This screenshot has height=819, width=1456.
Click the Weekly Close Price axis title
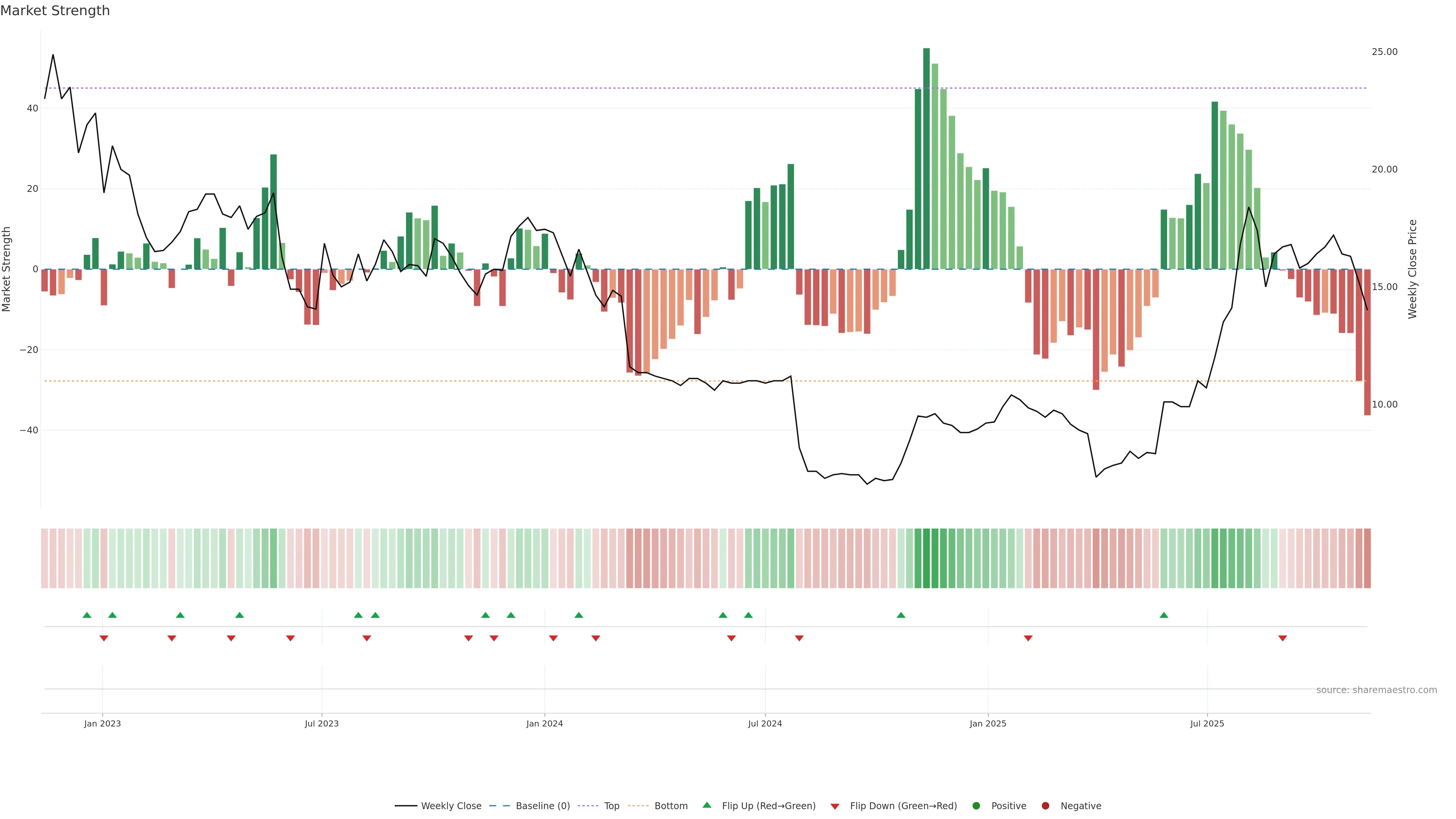(1412, 269)
